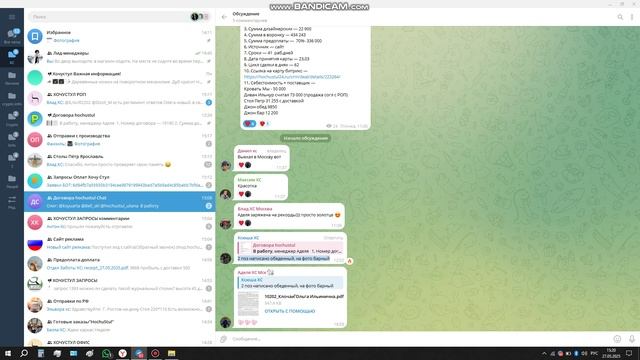The height and width of the screenshot is (360, 640).
Task: Open the PDF thumbnail in Адели's message
Action: 248,304
